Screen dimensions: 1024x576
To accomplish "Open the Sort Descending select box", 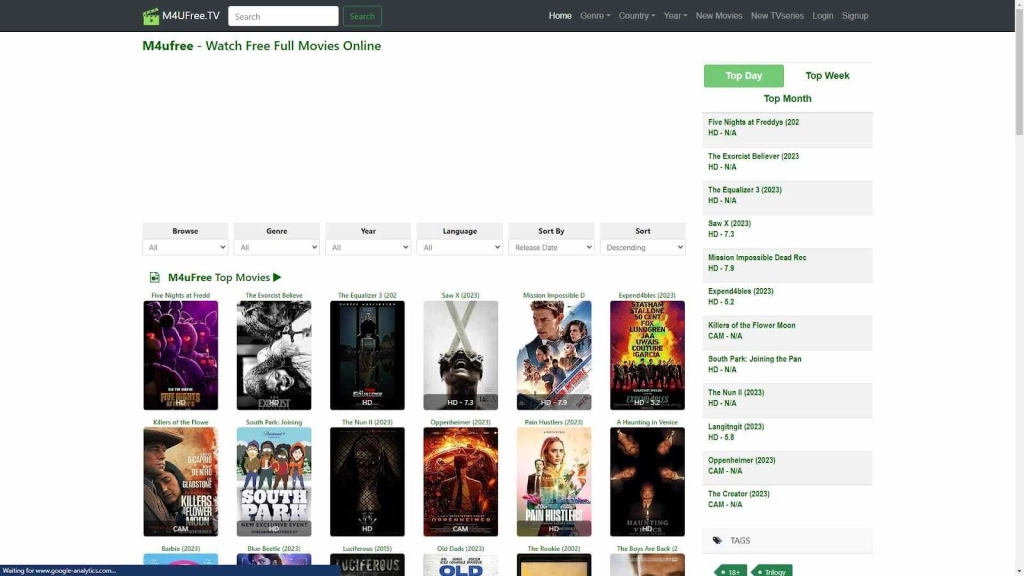I will (x=643, y=248).
